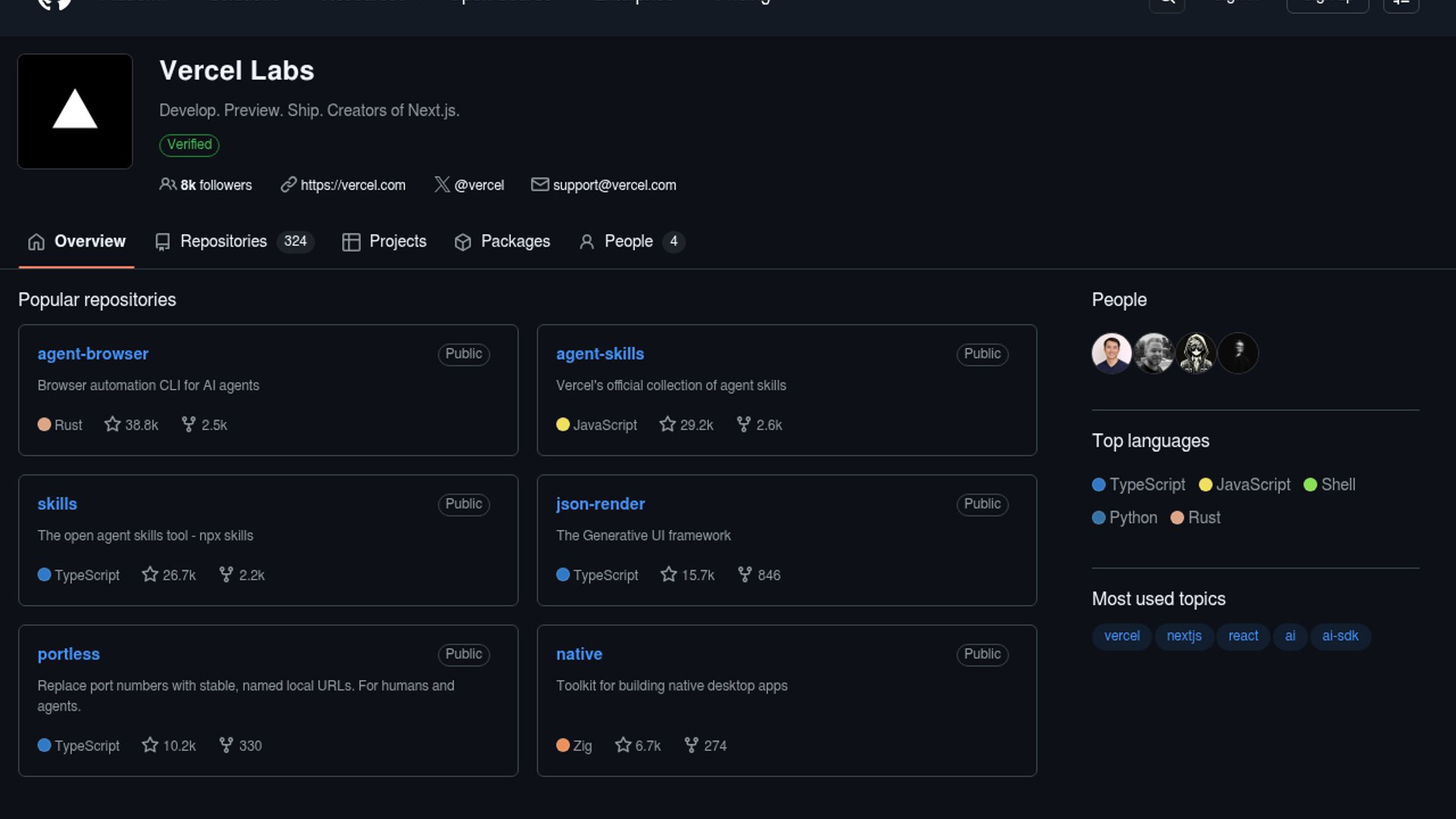Click the Verified badge
Image resolution: width=1456 pixels, height=819 pixels.
point(190,144)
